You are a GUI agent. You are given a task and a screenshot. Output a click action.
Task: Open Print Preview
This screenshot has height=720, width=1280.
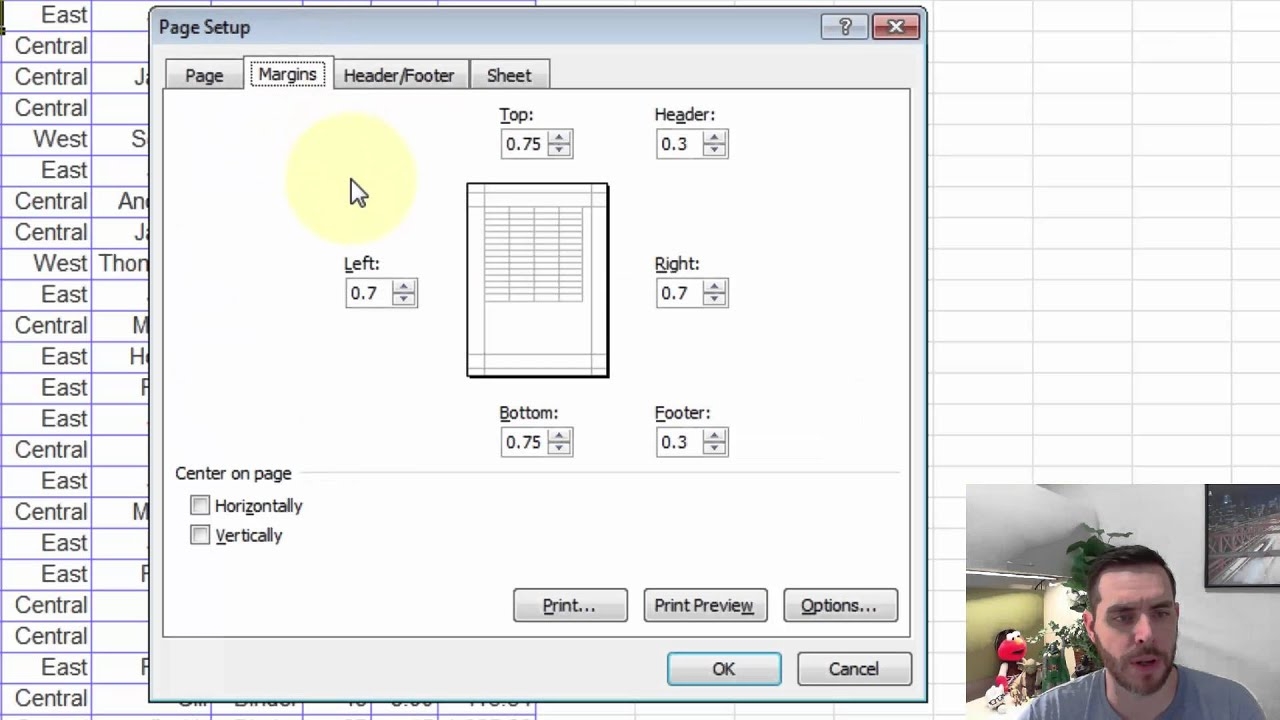704,605
